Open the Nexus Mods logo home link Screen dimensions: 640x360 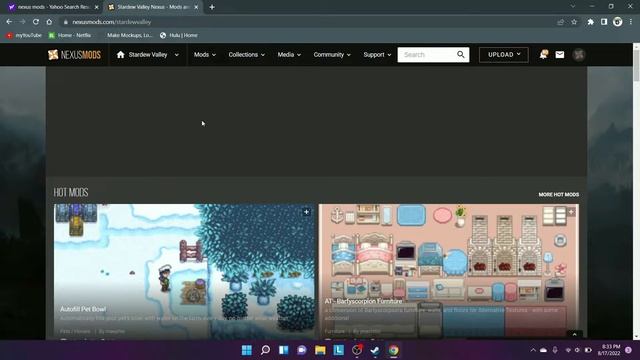(x=74, y=55)
